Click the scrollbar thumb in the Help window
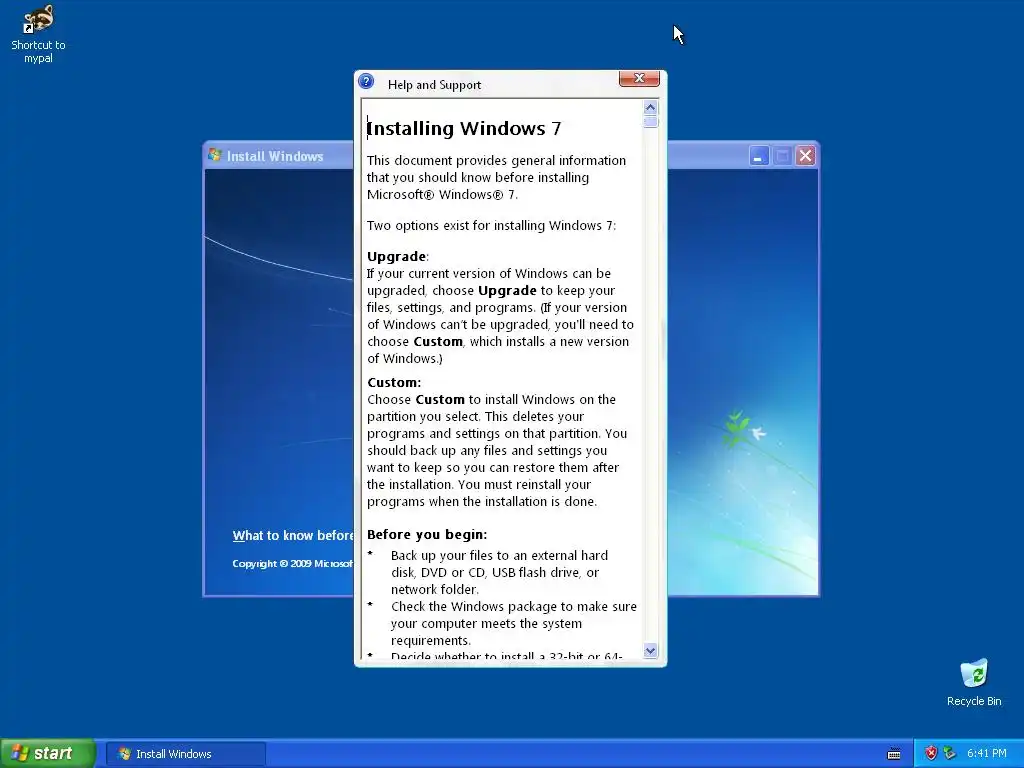 (650, 122)
